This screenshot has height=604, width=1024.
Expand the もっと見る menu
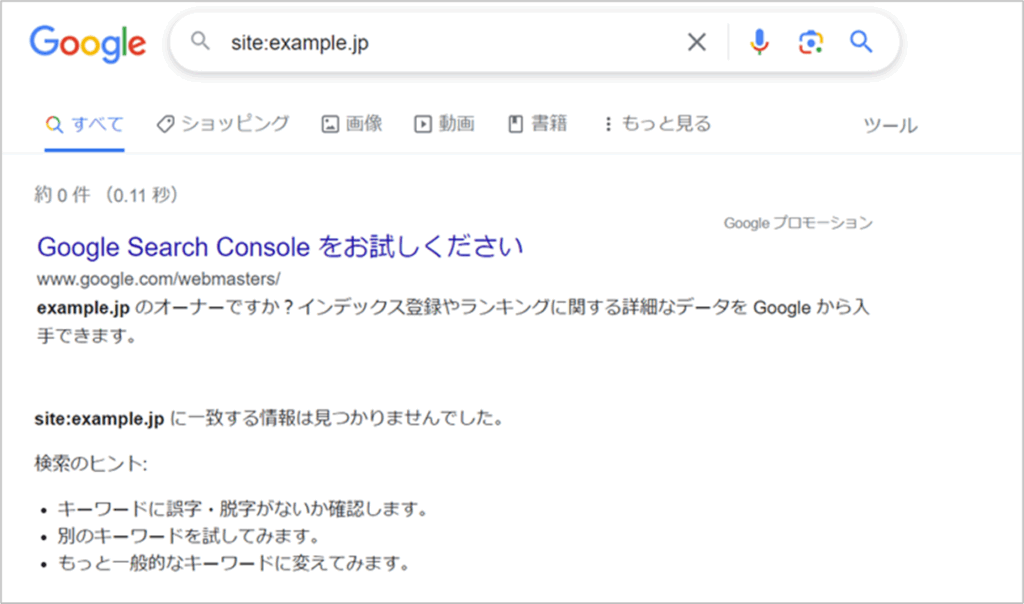[x=657, y=125]
